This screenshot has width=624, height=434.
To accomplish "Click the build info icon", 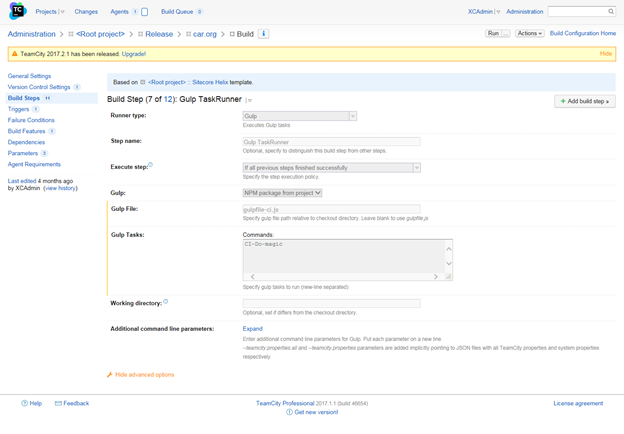I will 263,34.
